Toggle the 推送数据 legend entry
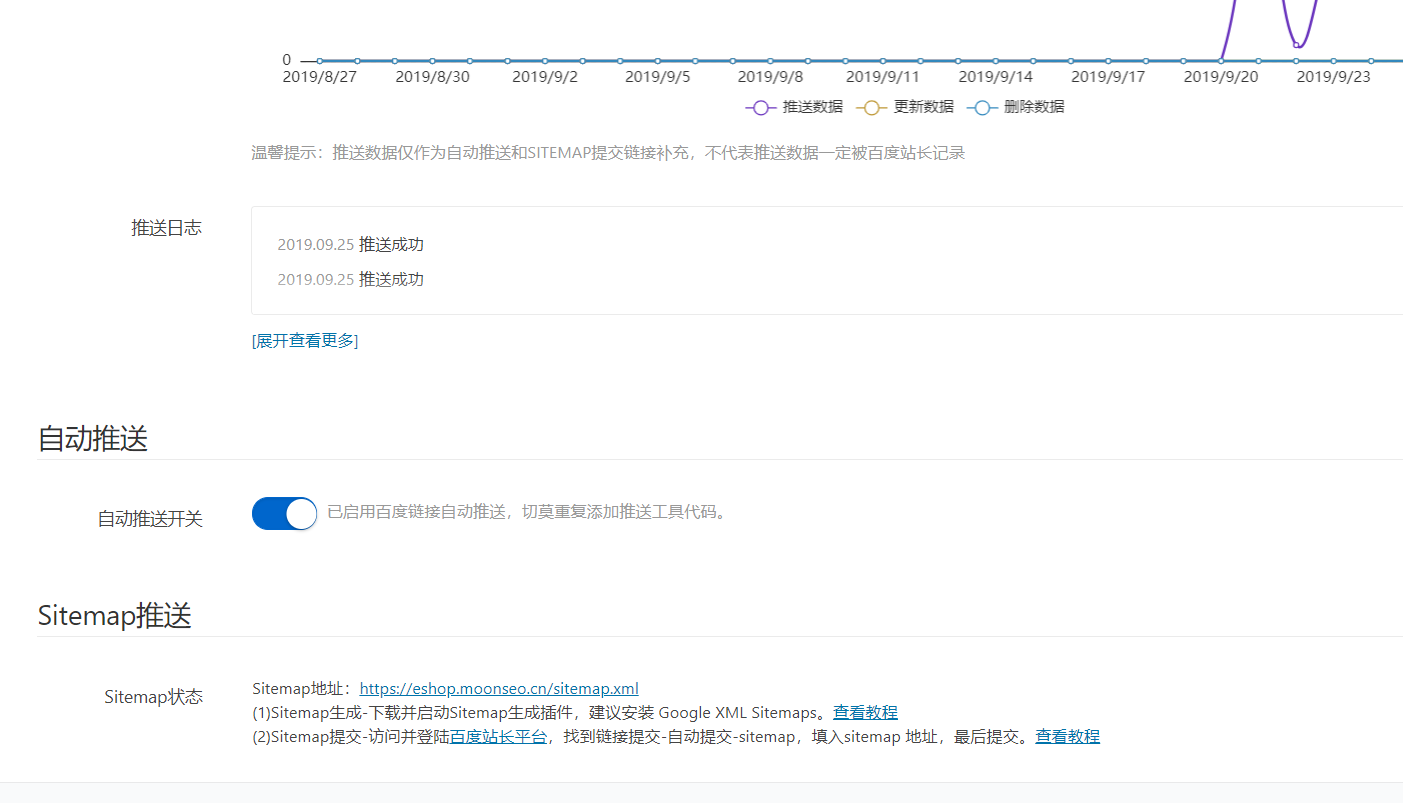Screen dimensions: 1403x803 click(794, 107)
